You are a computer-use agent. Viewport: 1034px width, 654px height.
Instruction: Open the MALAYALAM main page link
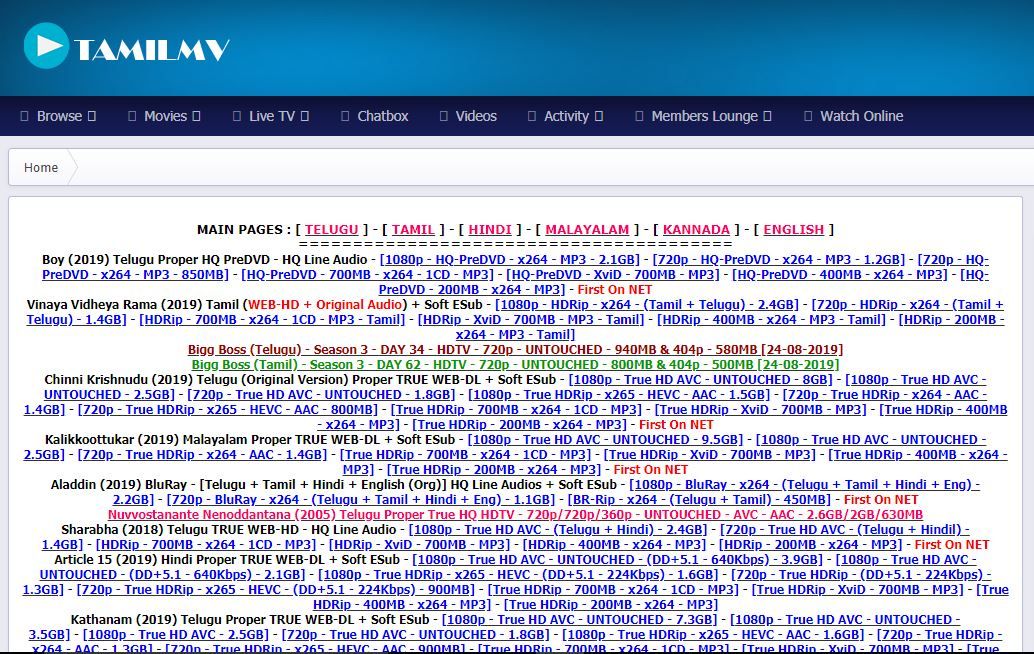(x=587, y=229)
